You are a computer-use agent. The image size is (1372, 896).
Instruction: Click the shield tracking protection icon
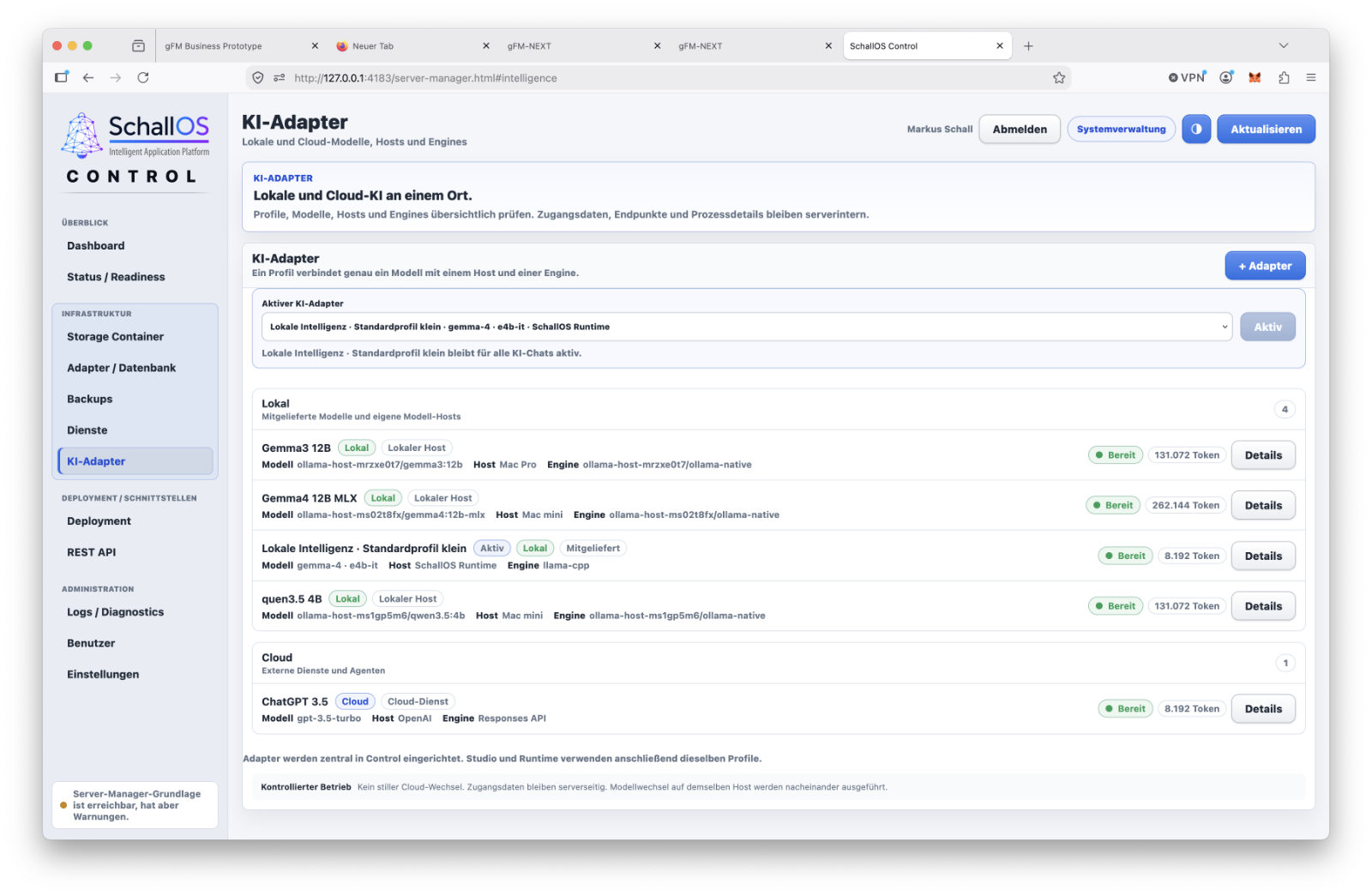click(257, 78)
